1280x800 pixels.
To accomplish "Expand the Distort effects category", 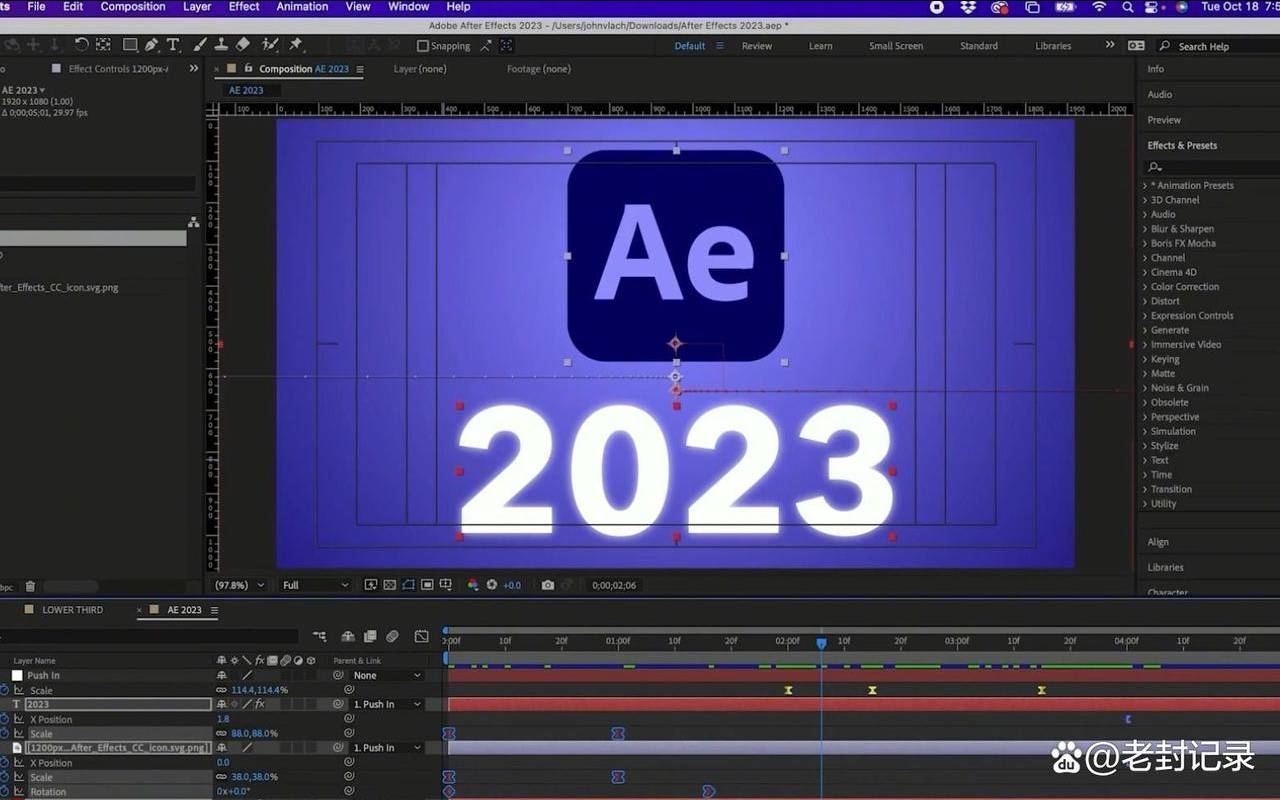I will [x=1146, y=301].
